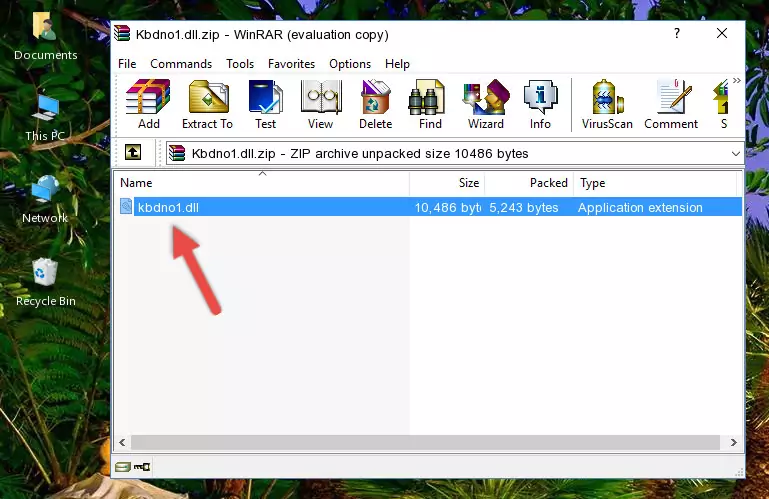
Task: Open the archive path dropdown arrow
Action: [735, 154]
